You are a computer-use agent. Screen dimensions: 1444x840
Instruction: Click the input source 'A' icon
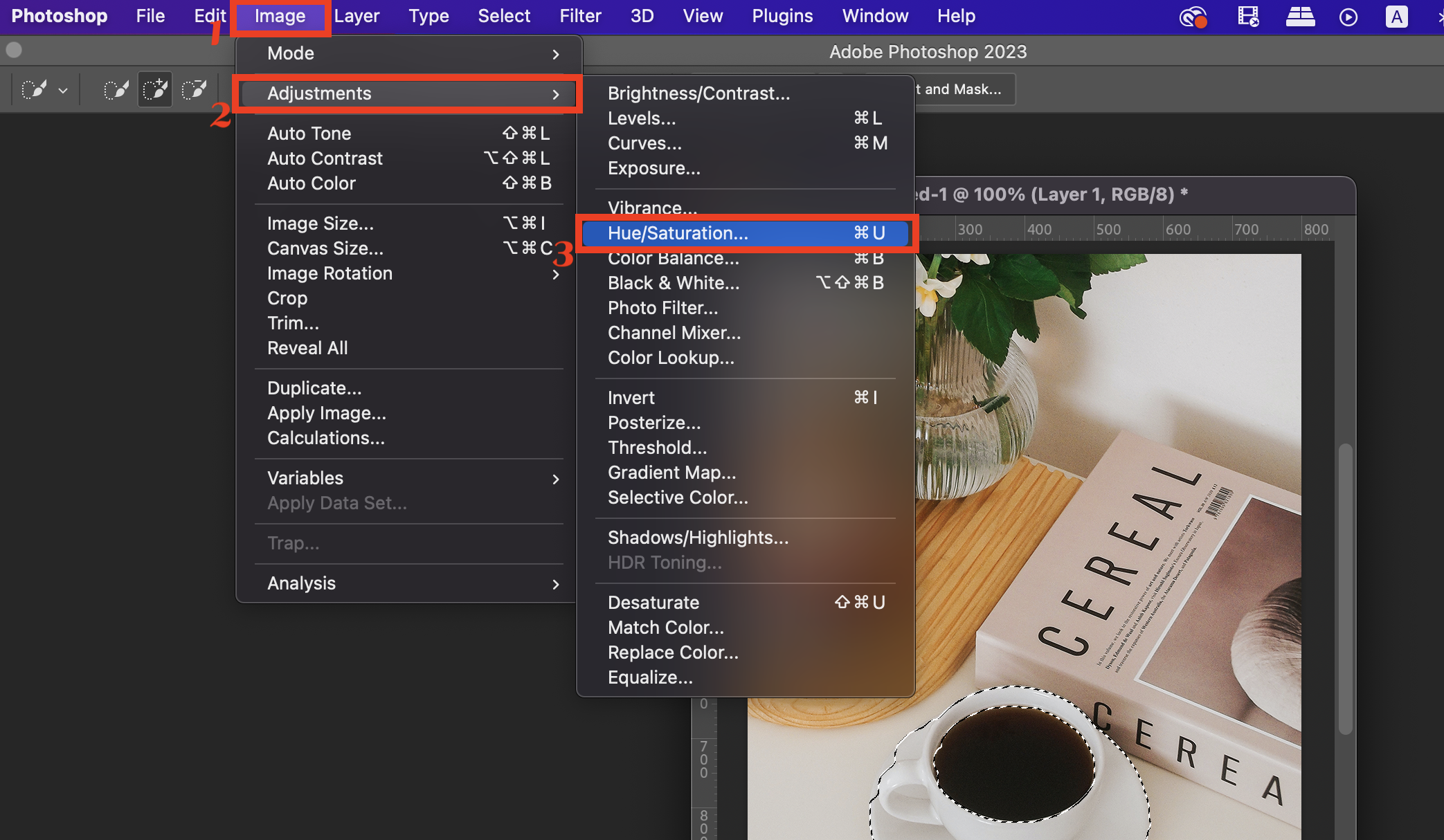point(1396,17)
